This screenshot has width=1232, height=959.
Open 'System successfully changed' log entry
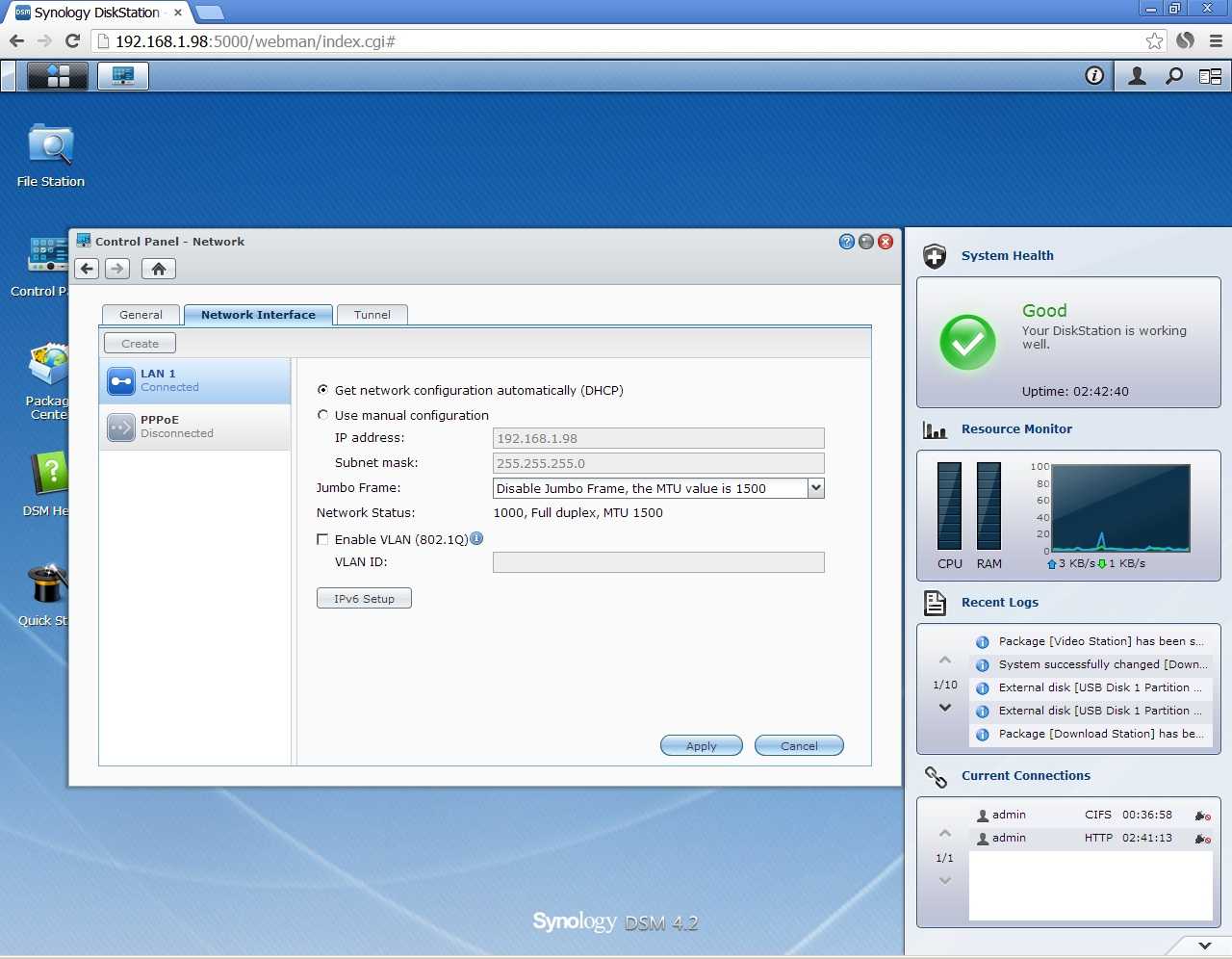1091,665
